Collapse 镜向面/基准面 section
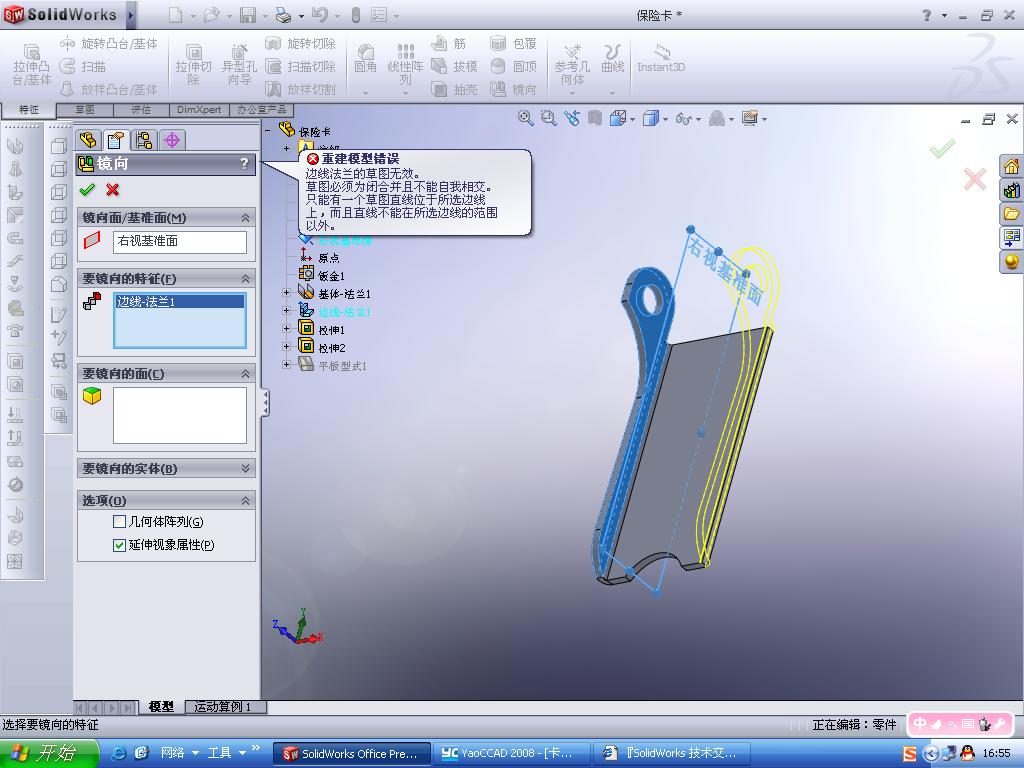 246,217
